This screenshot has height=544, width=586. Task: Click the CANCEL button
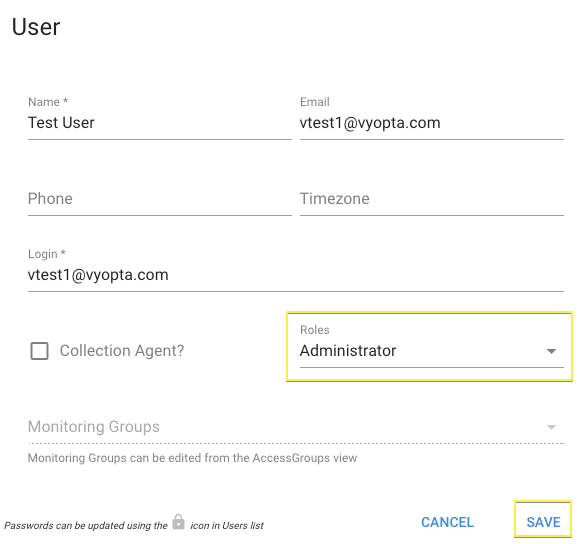(447, 522)
